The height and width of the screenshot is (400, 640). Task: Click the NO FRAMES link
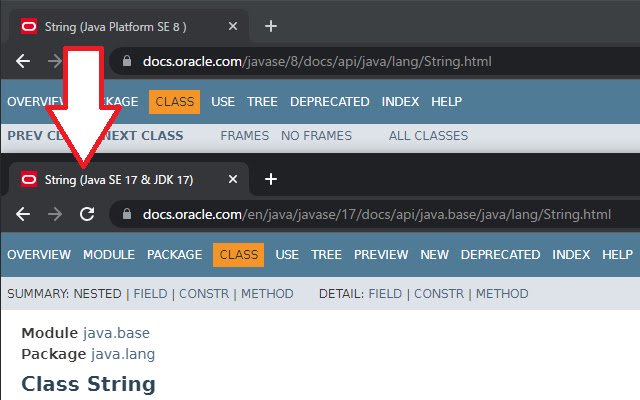316,136
